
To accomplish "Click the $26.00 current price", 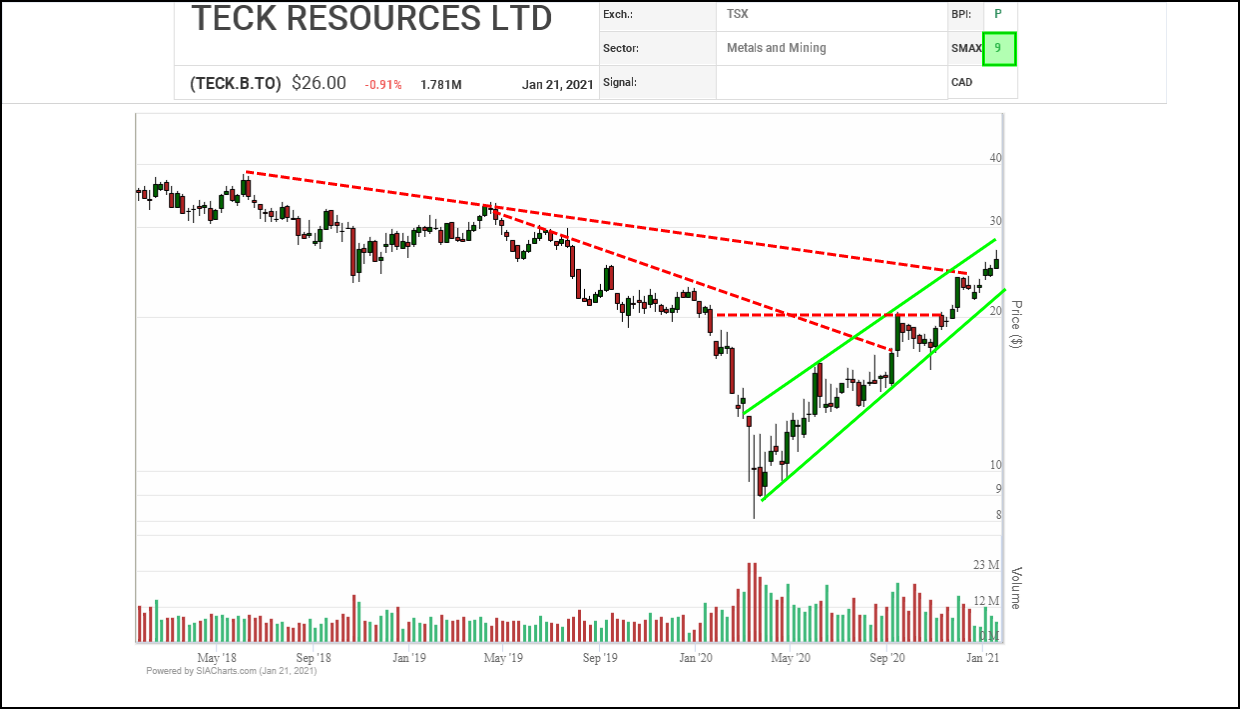I will 319,84.
